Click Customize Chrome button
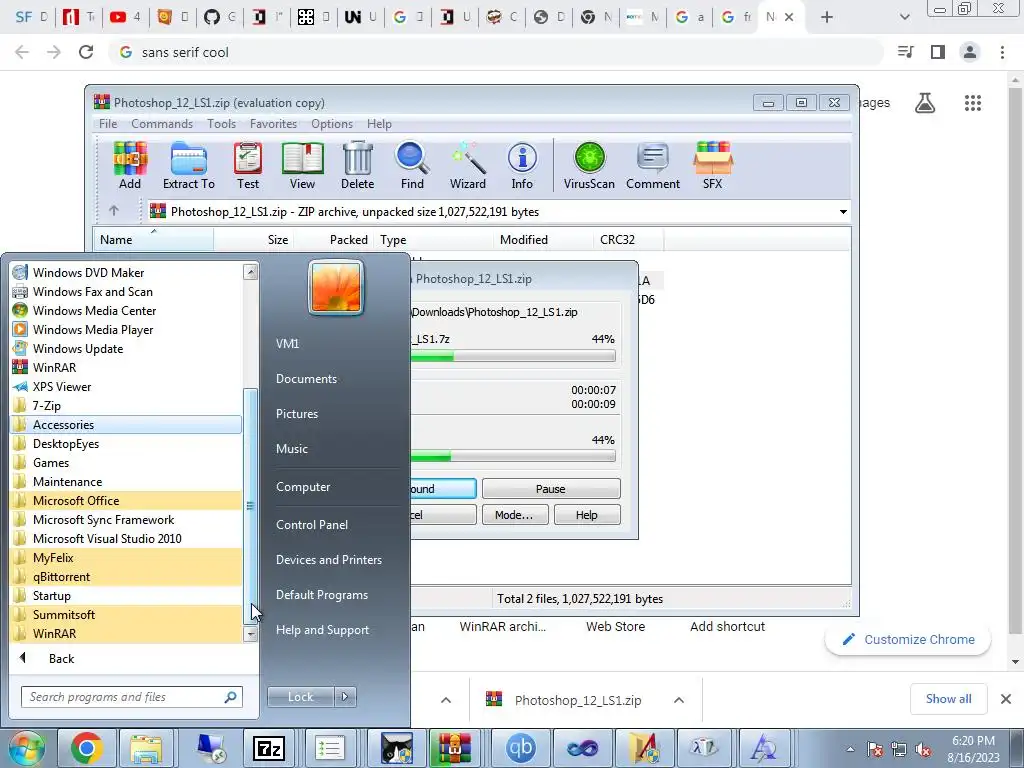1024x768 pixels. [908, 639]
